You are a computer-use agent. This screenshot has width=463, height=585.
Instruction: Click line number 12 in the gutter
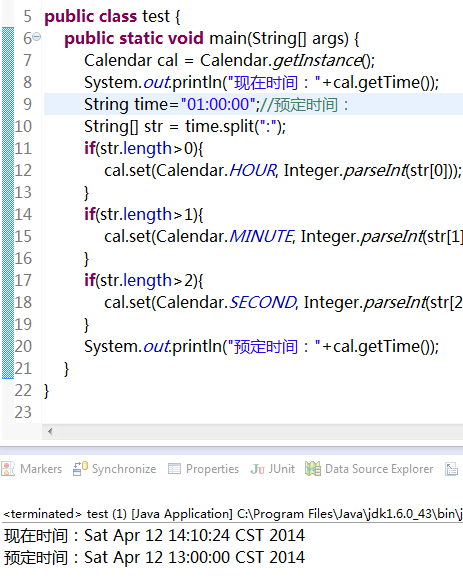(x=23, y=171)
